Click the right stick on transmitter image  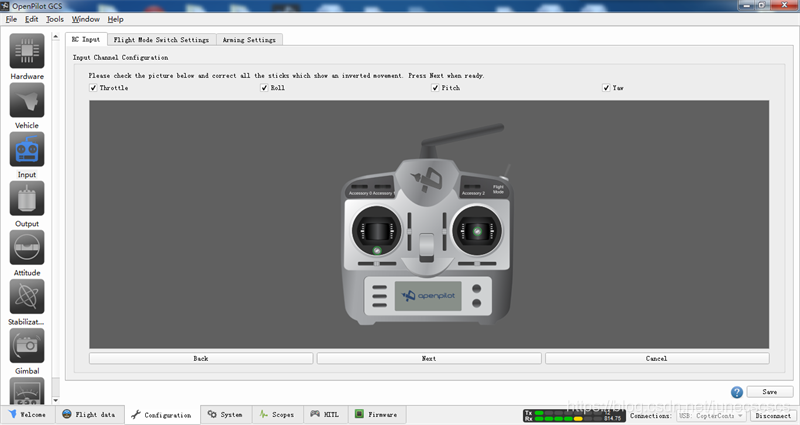click(x=477, y=231)
